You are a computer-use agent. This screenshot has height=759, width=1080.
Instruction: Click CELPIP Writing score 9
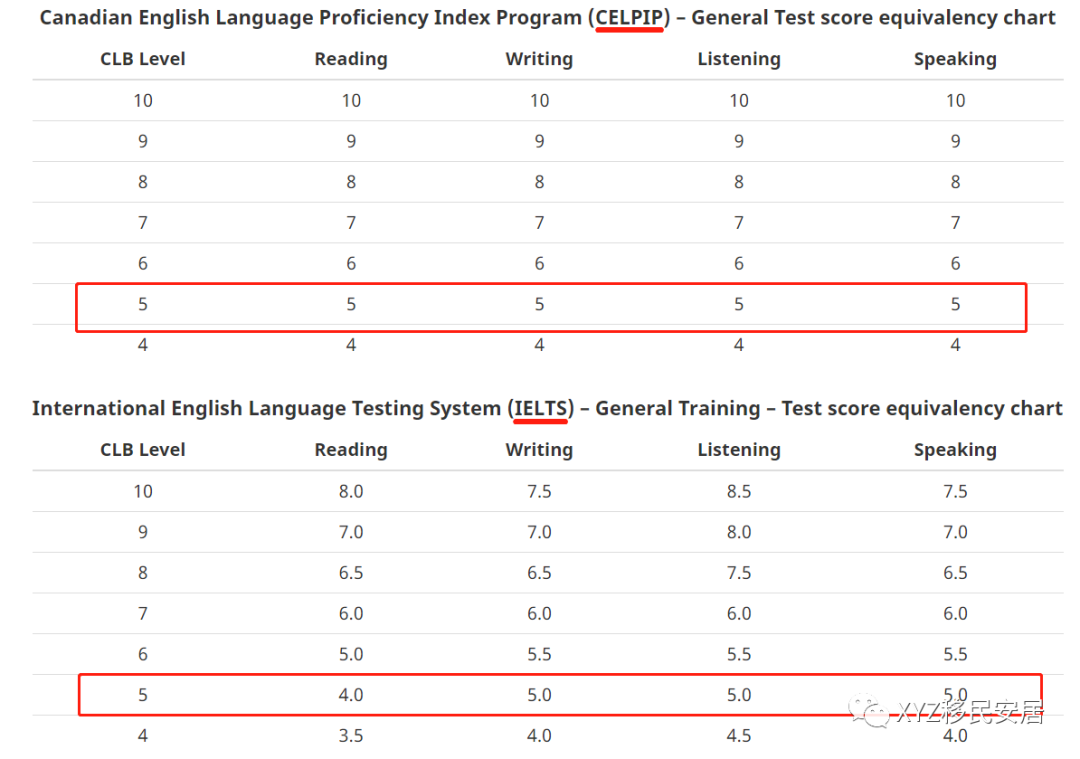[539, 141]
